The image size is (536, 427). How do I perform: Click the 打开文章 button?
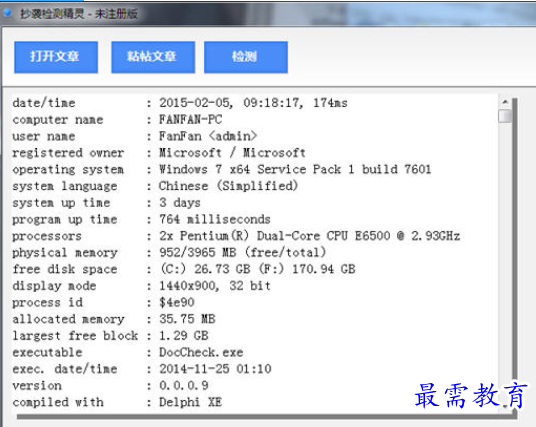point(56,57)
